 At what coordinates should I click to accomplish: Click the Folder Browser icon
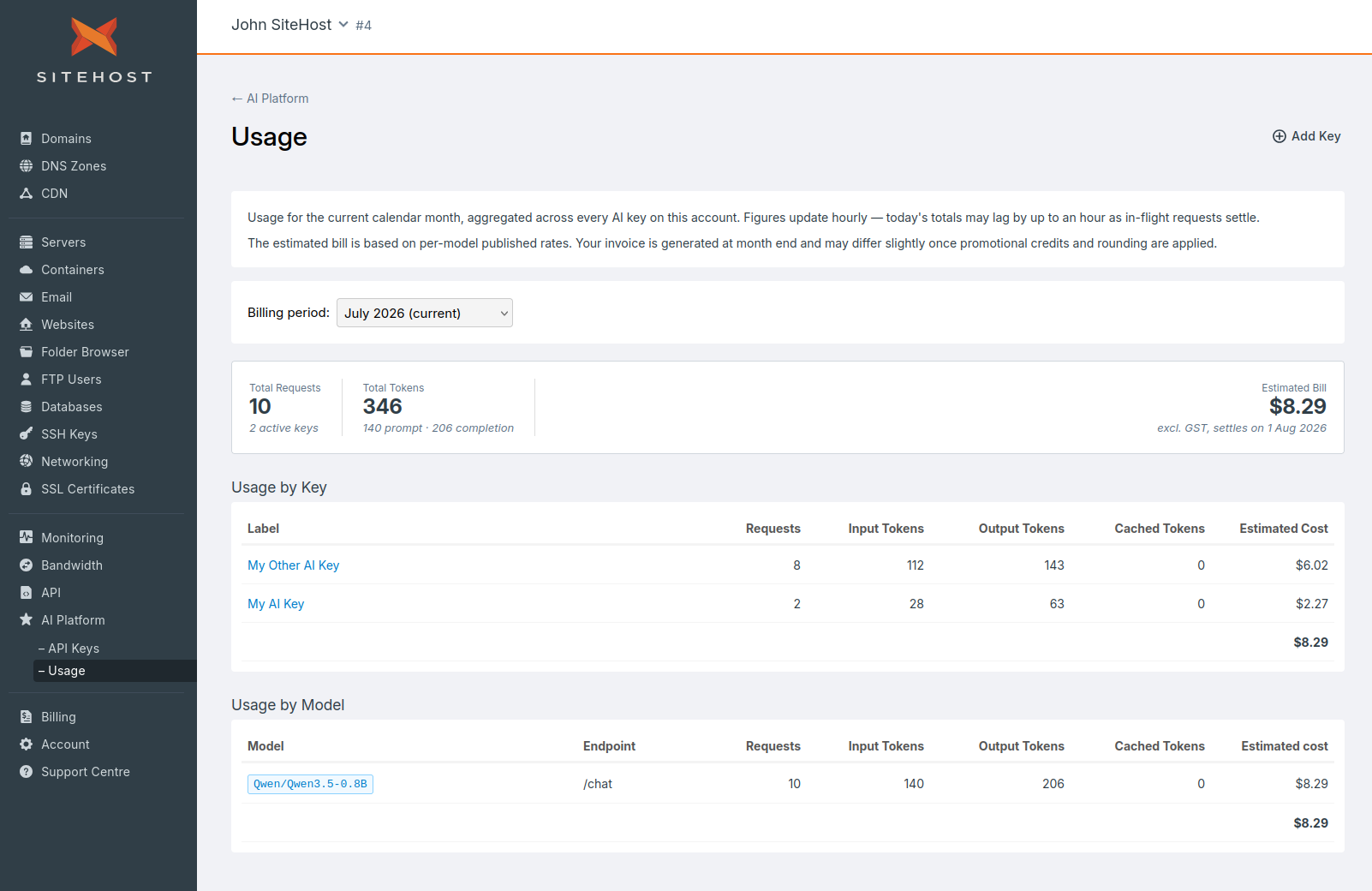pyautogui.click(x=27, y=352)
